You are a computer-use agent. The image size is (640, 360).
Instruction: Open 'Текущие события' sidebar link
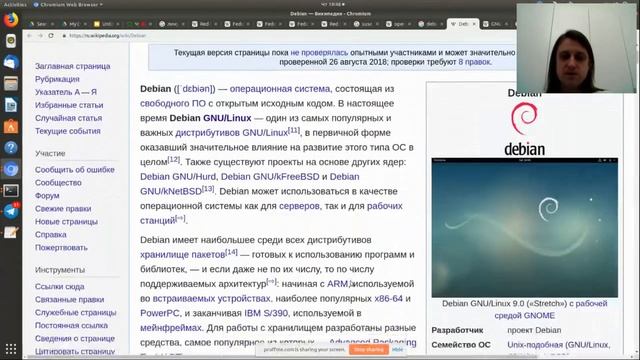click(x=68, y=131)
